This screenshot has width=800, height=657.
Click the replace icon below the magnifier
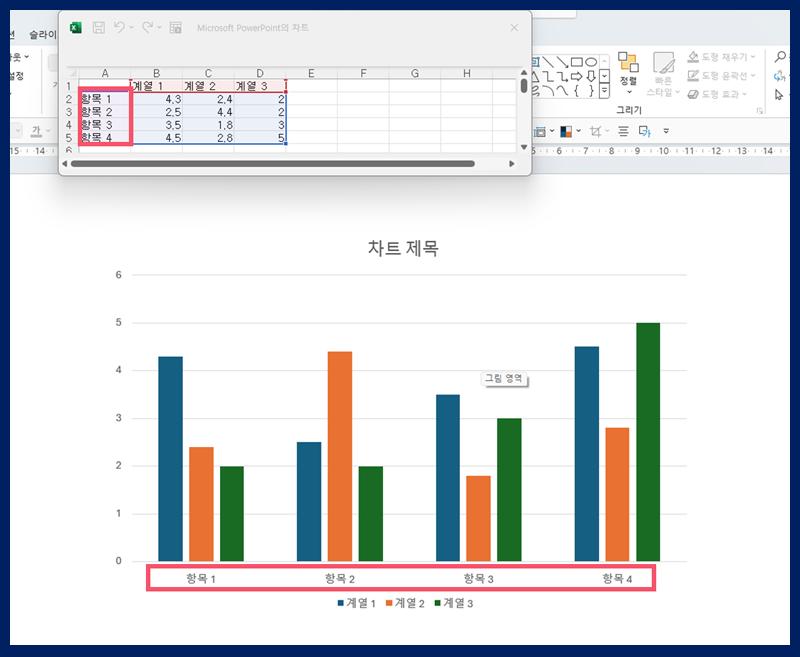[x=779, y=76]
